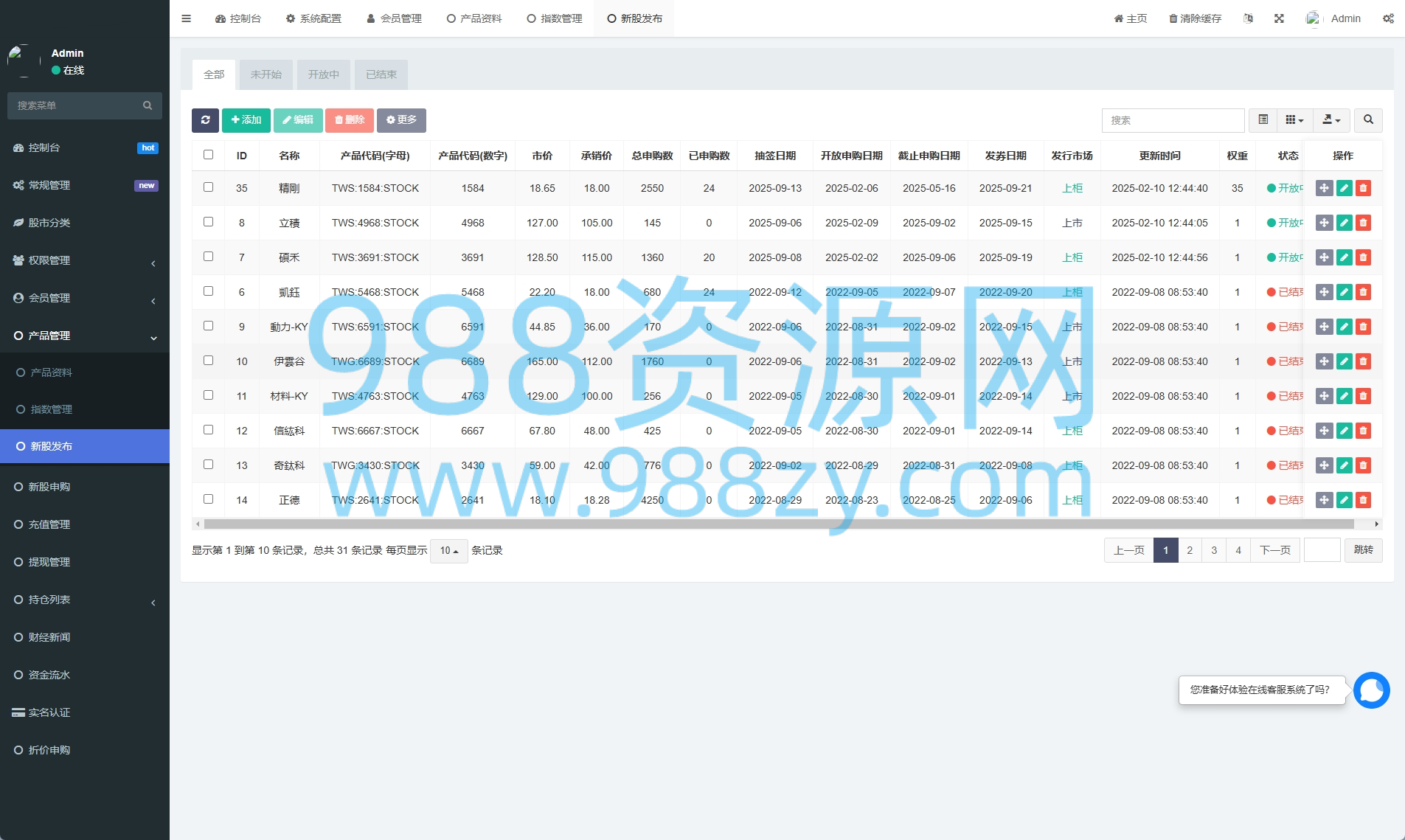Click the 添加 add button
The image size is (1405, 840).
click(x=246, y=120)
